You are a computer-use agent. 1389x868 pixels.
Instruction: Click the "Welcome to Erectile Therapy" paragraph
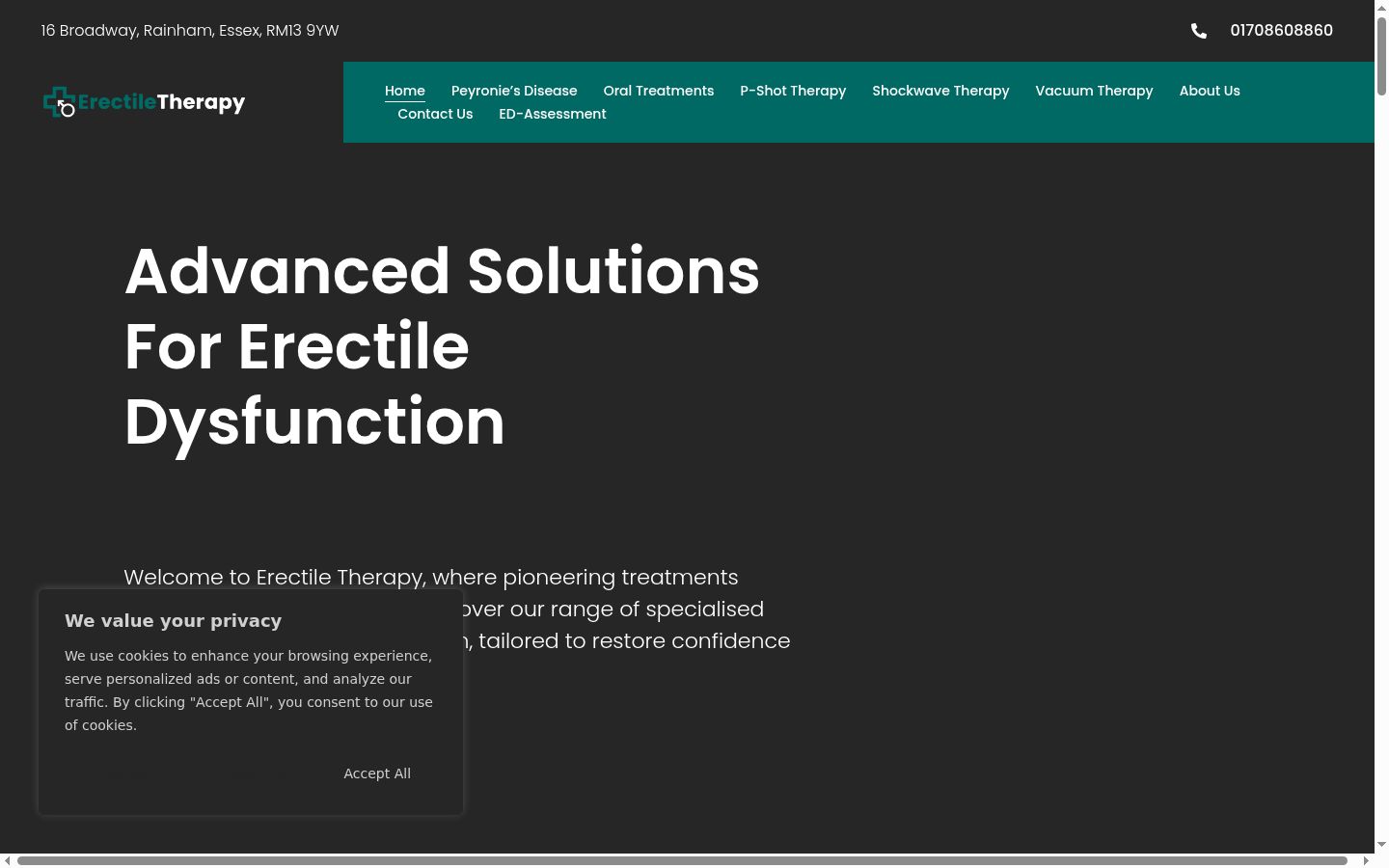(x=457, y=610)
